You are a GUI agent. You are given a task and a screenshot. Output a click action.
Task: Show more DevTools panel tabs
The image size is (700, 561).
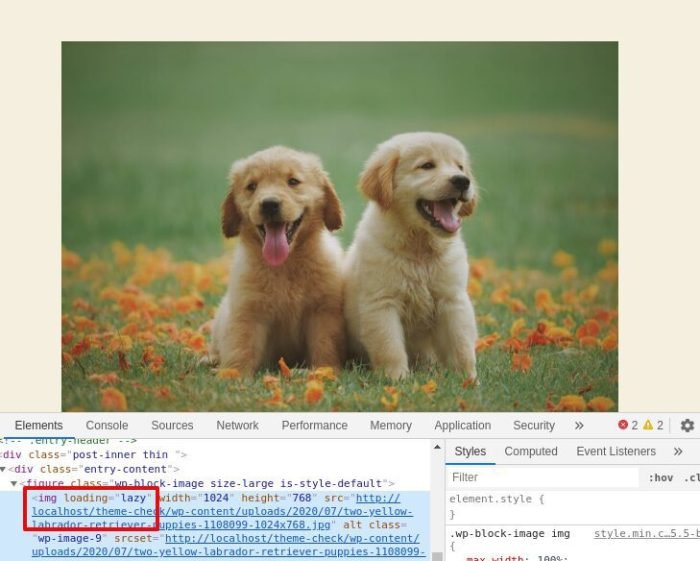[579, 425]
